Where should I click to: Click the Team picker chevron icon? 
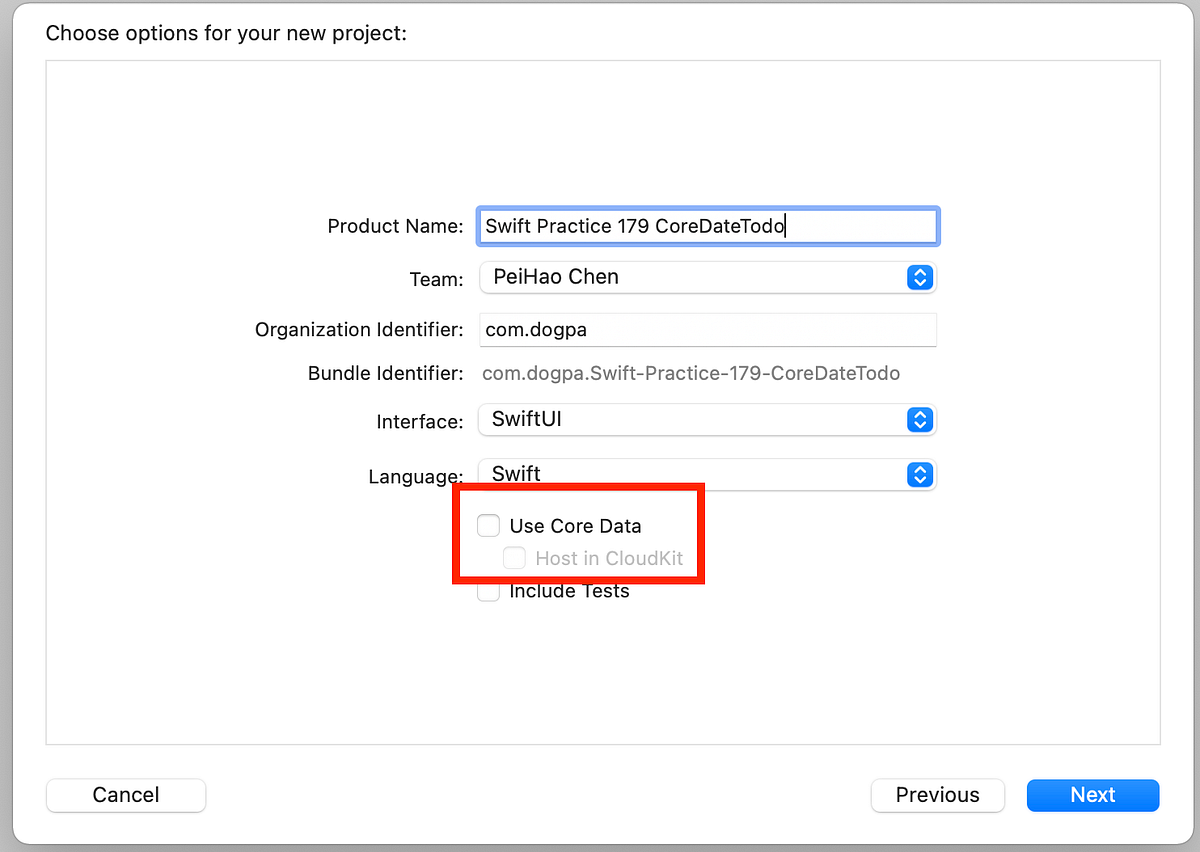[919, 277]
